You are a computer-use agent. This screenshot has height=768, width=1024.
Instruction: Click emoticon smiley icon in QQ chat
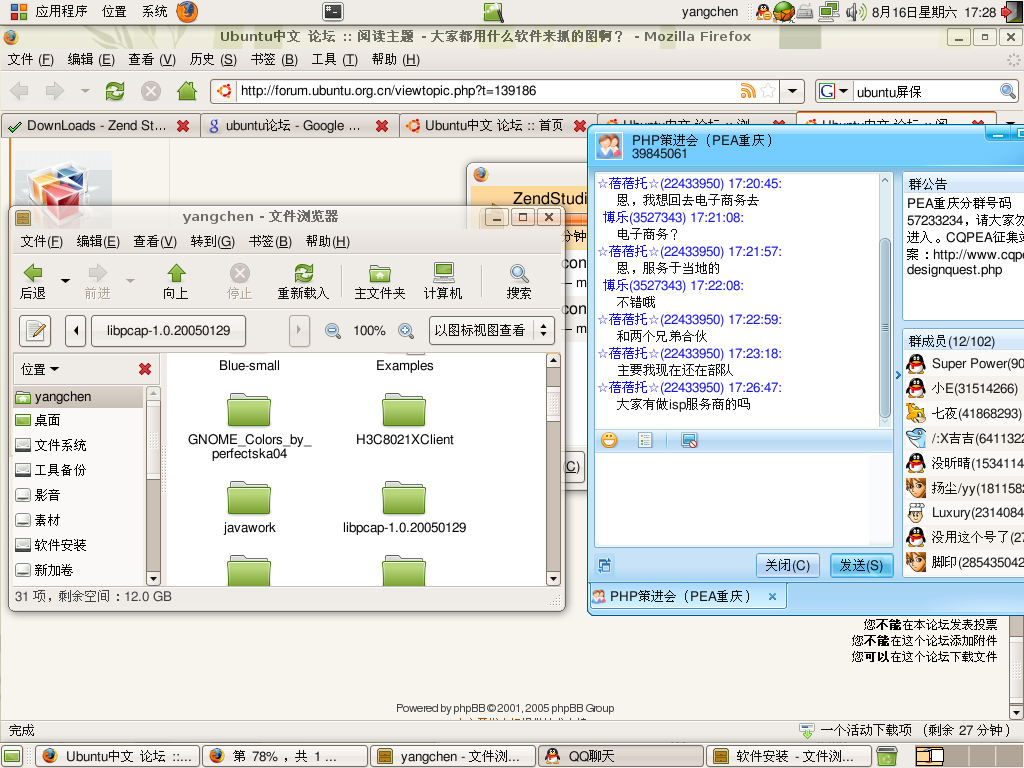click(x=609, y=440)
